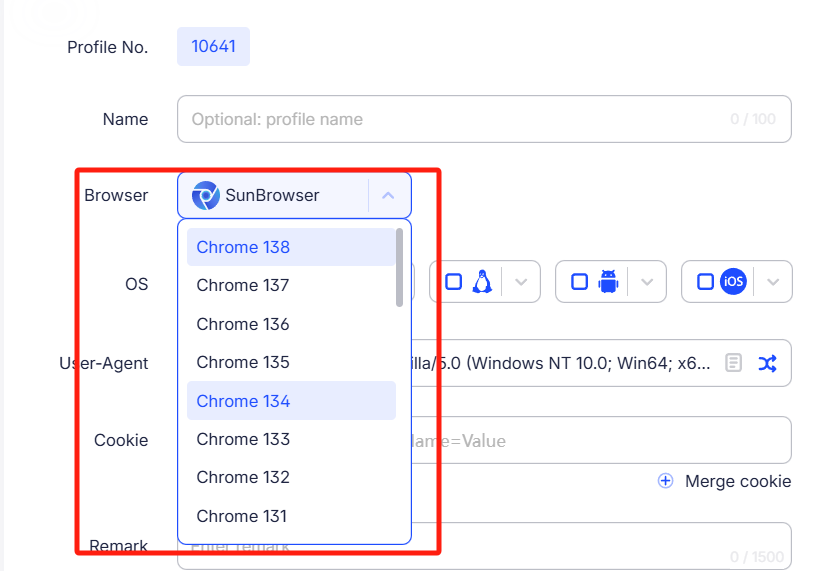
Task: Pick Chrome 134 option
Action: click(291, 401)
